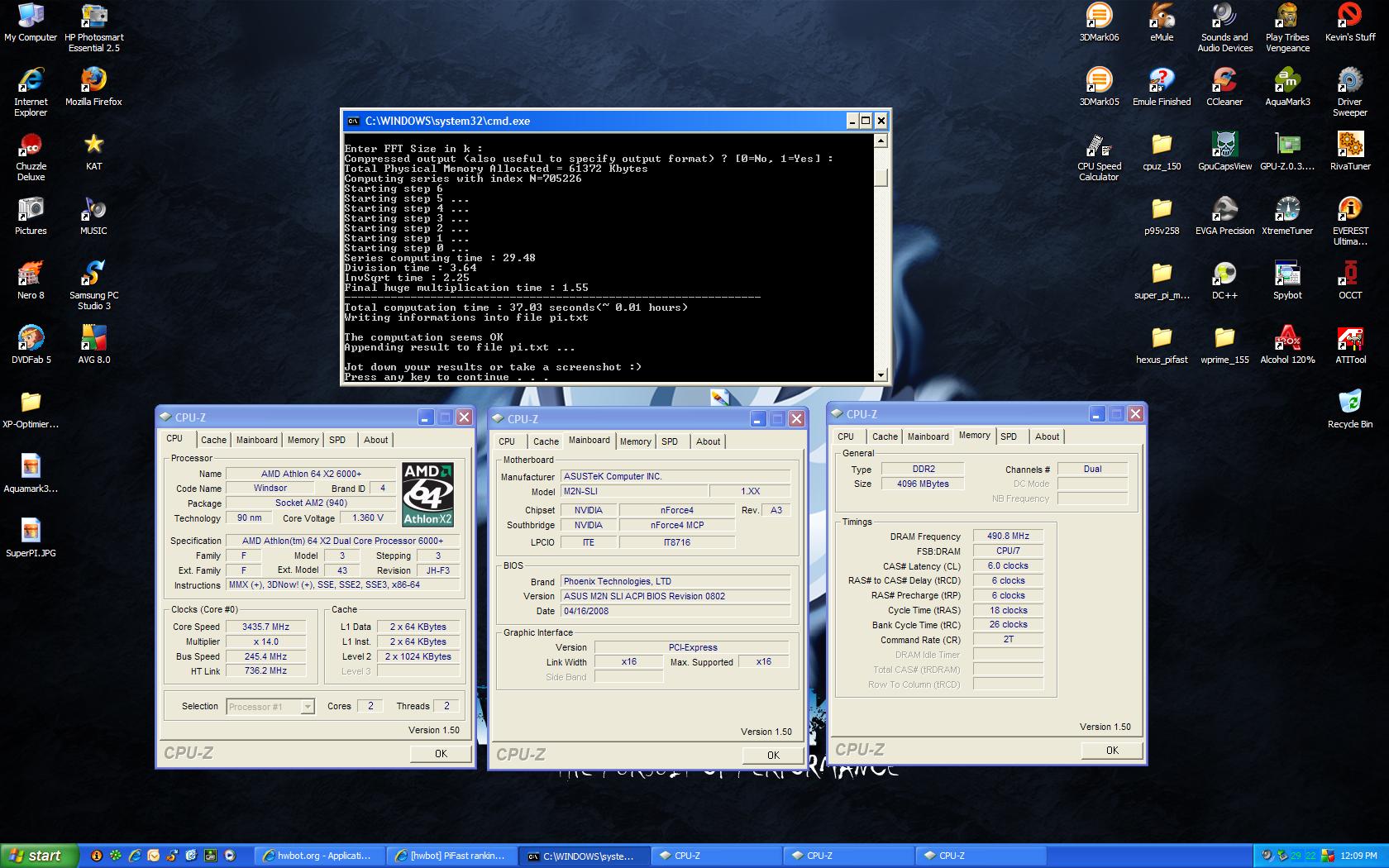This screenshot has width=1389, height=868.
Task: Click the taskbar clock showing 12:09 PM
Action: pyautogui.click(x=1358, y=856)
